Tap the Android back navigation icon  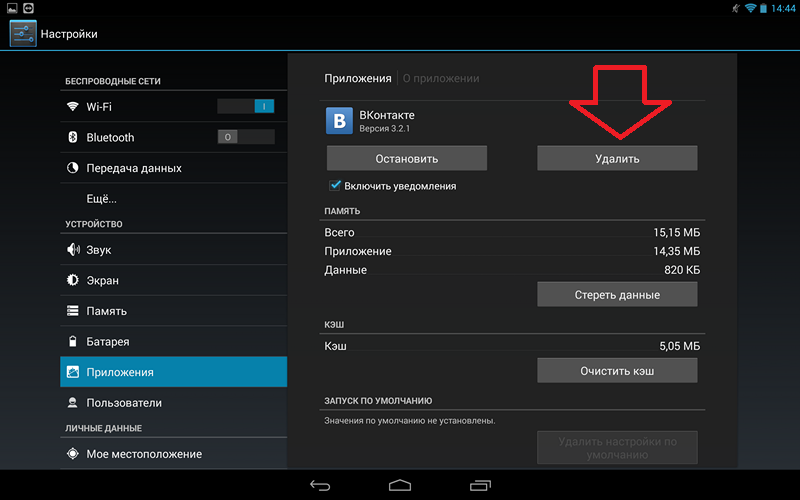point(320,485)
